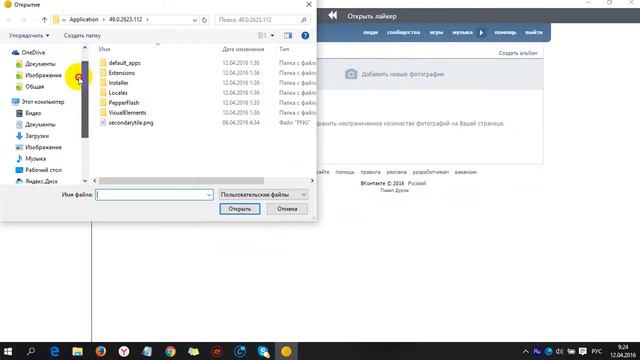640x360 pixels.
Task: Click разработчикам footer link
Action: point(431,172)
